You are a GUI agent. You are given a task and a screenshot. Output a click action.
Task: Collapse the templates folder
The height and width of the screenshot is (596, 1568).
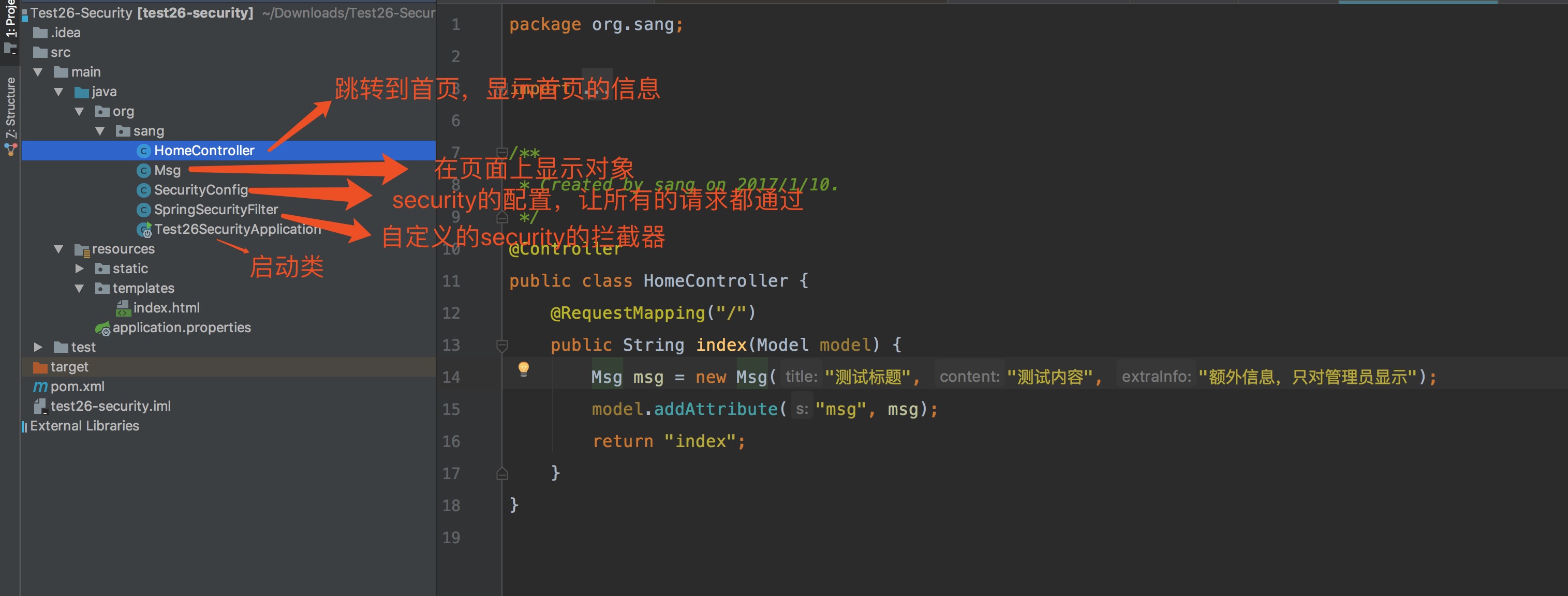click(79, 289)
